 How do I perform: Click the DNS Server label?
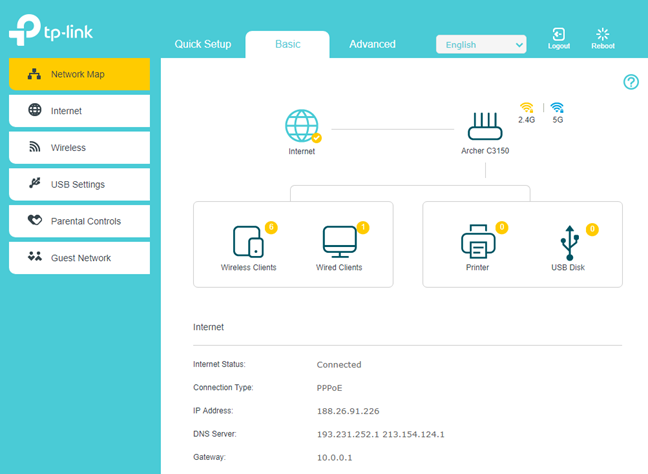(x=214, y=434)
